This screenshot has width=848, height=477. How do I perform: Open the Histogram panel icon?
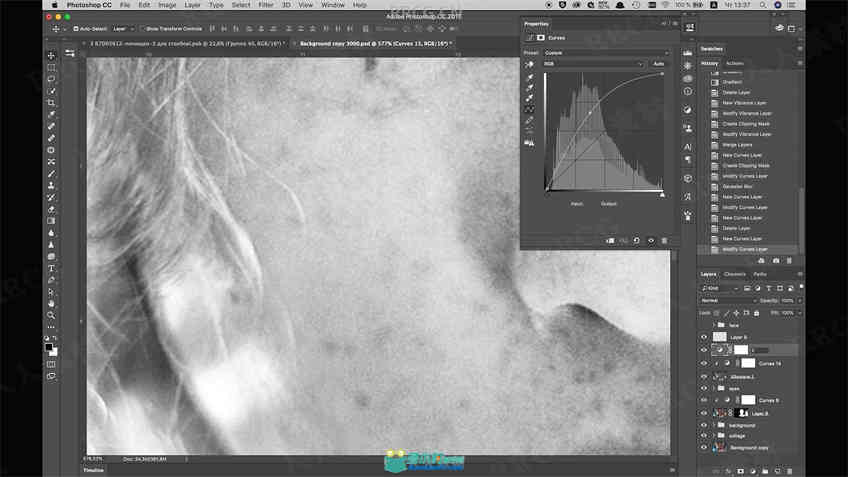click(687, 52)
